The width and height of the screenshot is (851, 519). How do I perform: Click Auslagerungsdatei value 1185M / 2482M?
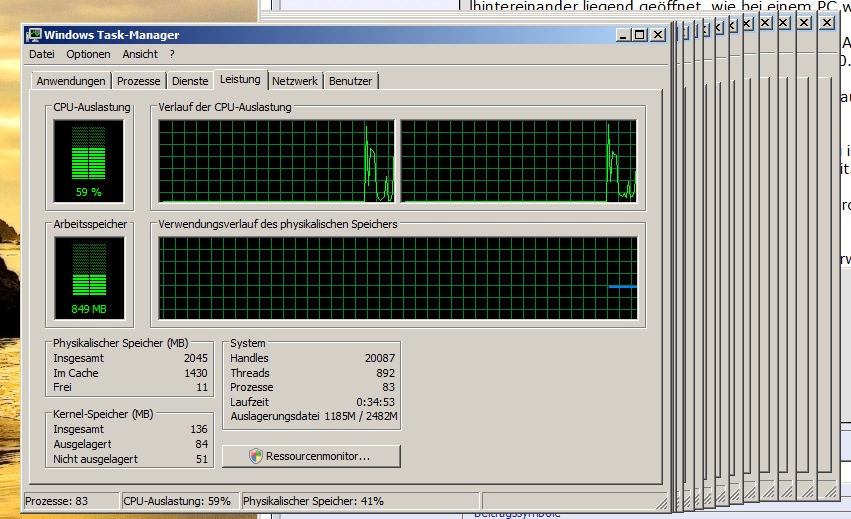[x=361, y=416]
